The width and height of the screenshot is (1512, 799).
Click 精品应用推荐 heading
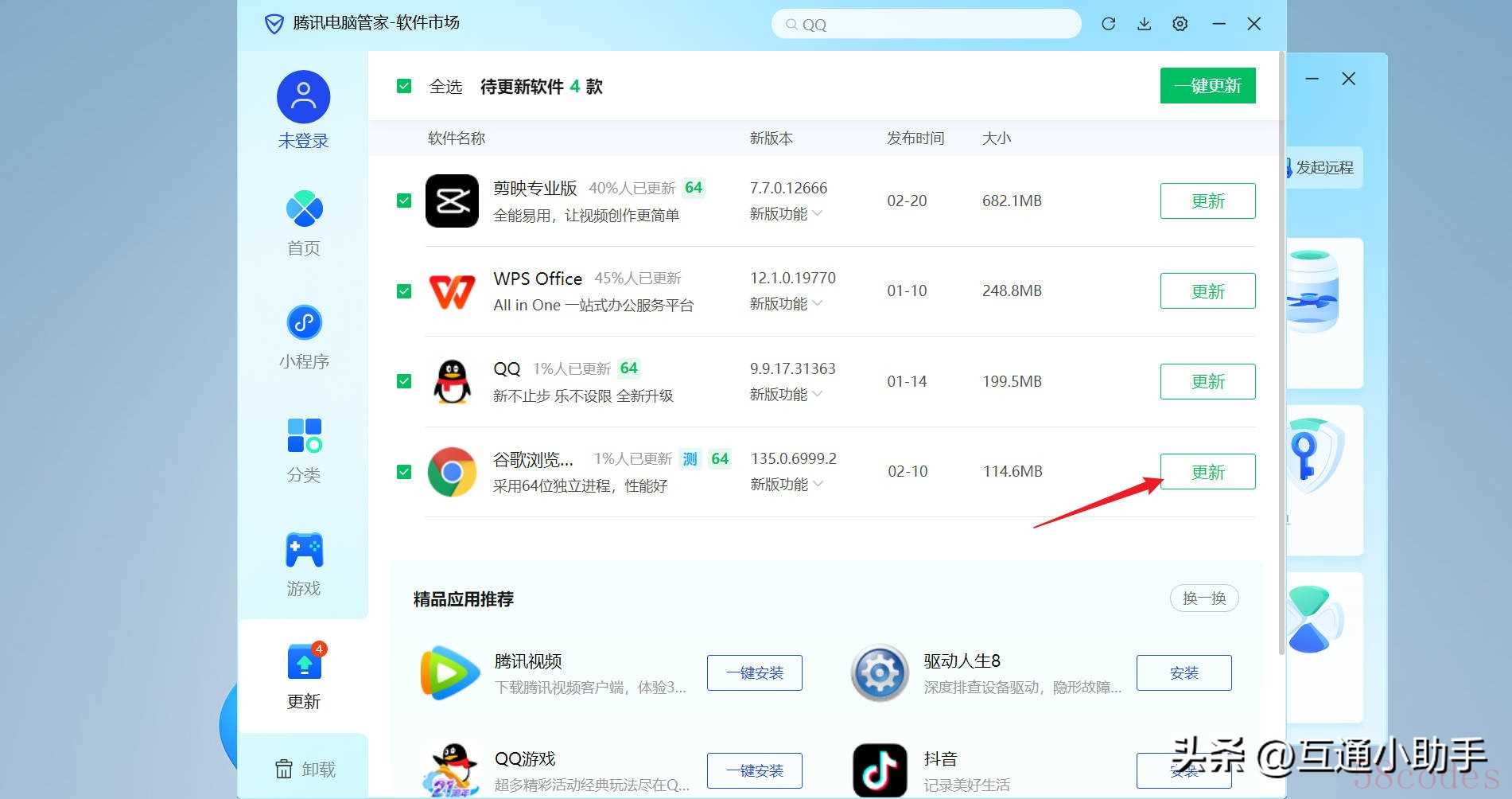(464, 599)
